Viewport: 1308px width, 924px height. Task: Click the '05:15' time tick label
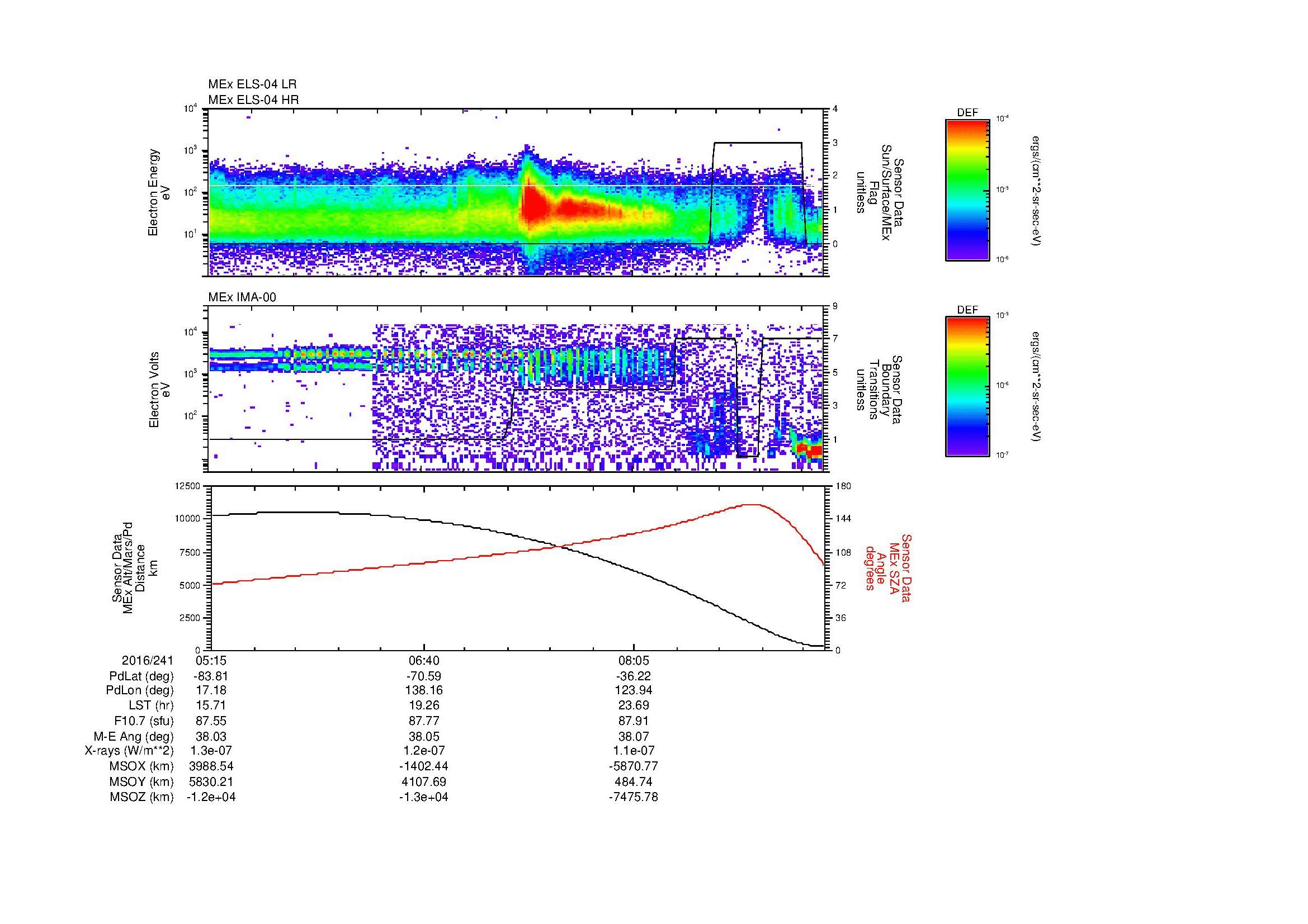coord(211,660)
